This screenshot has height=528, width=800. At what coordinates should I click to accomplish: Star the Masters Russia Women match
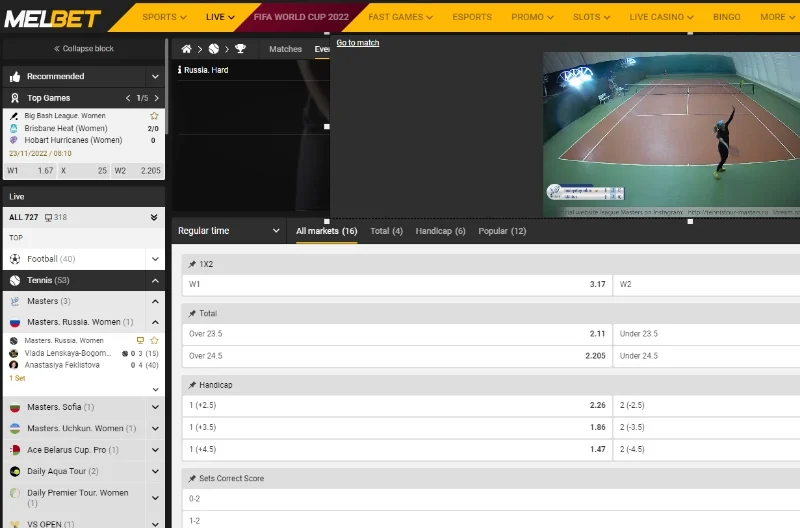coord(154,341)
